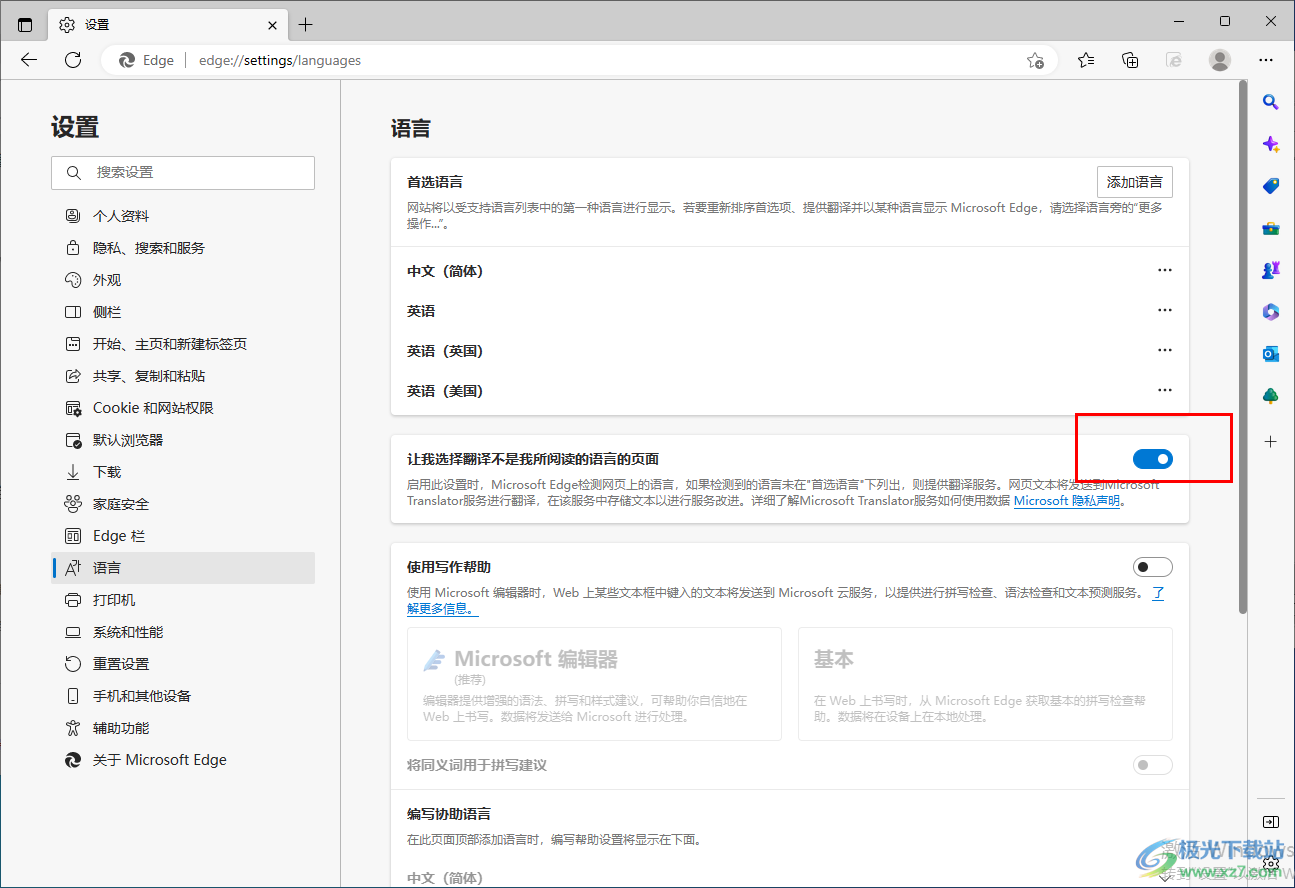Open 系统和性能 settings

point(183,632)
